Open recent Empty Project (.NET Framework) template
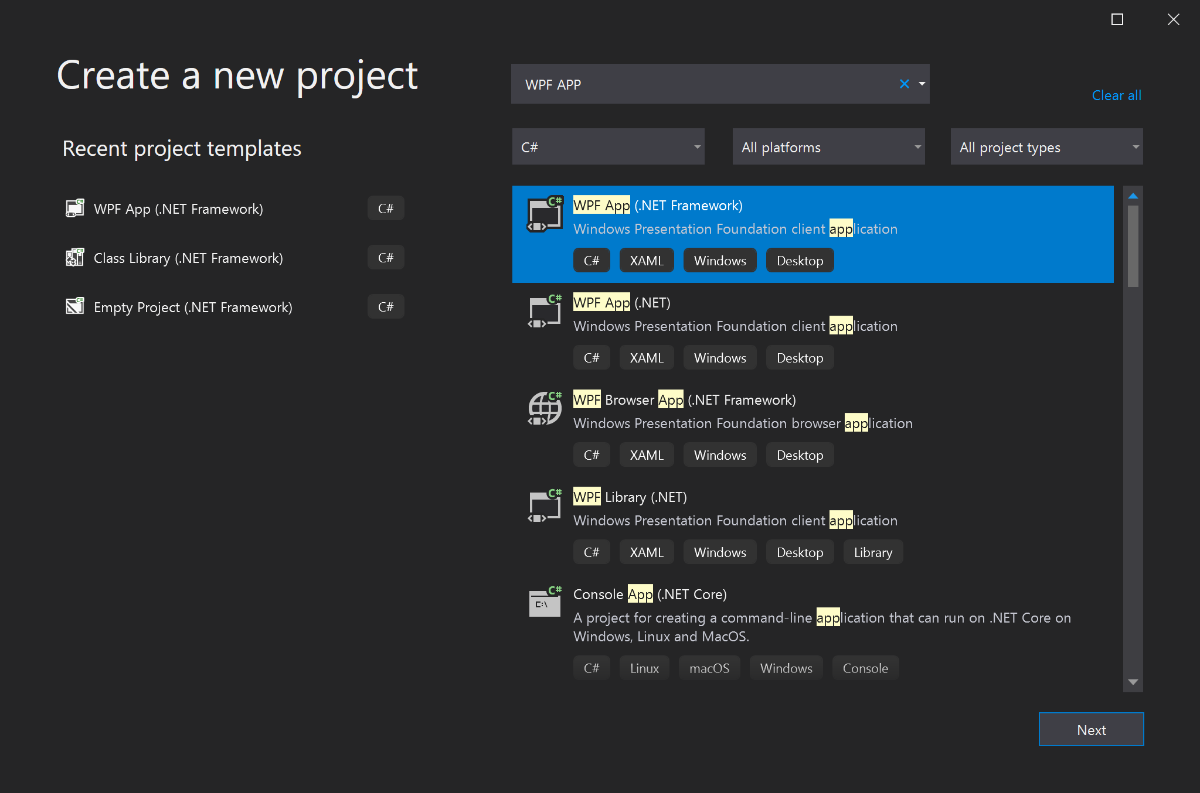 pos(235,307)
